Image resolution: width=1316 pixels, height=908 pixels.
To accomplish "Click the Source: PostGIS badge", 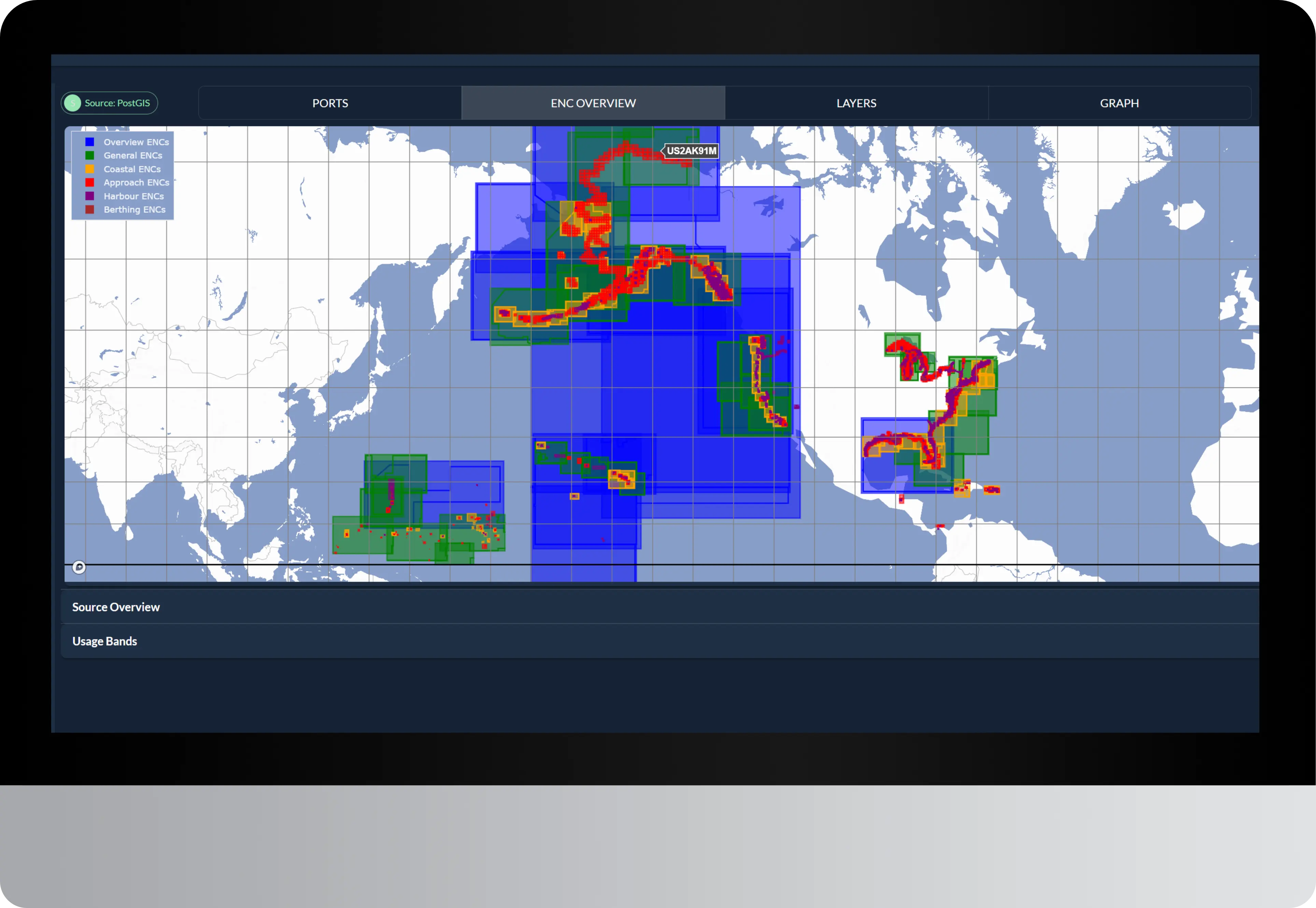I will click(117, 103).
